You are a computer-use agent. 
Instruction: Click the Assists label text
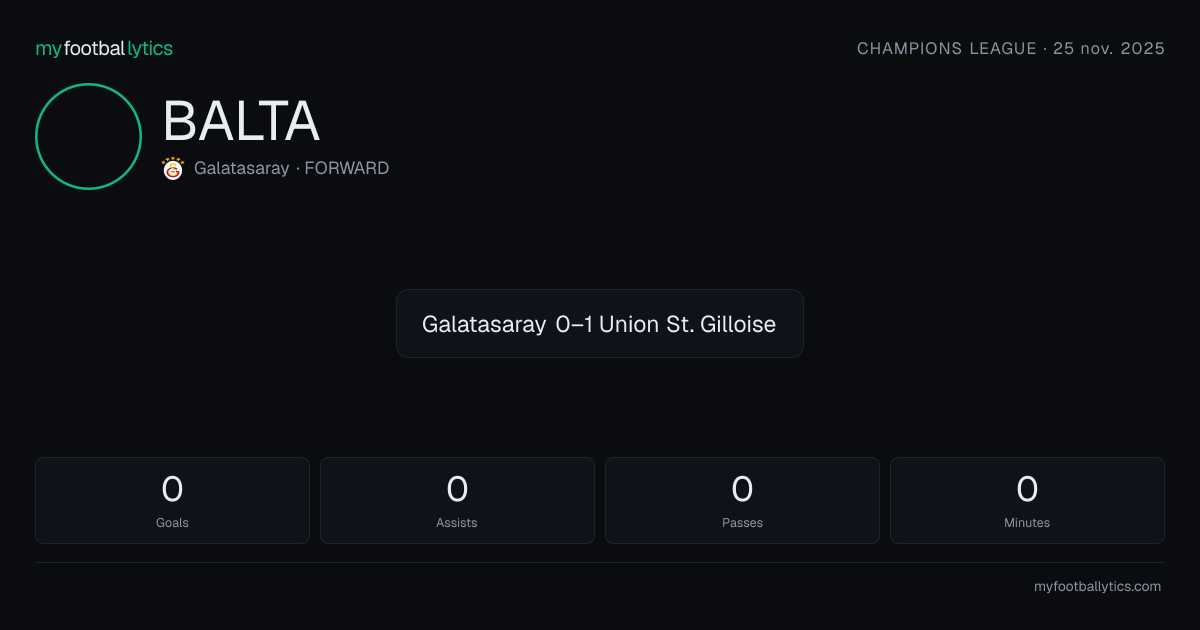[x=457, y=523]
